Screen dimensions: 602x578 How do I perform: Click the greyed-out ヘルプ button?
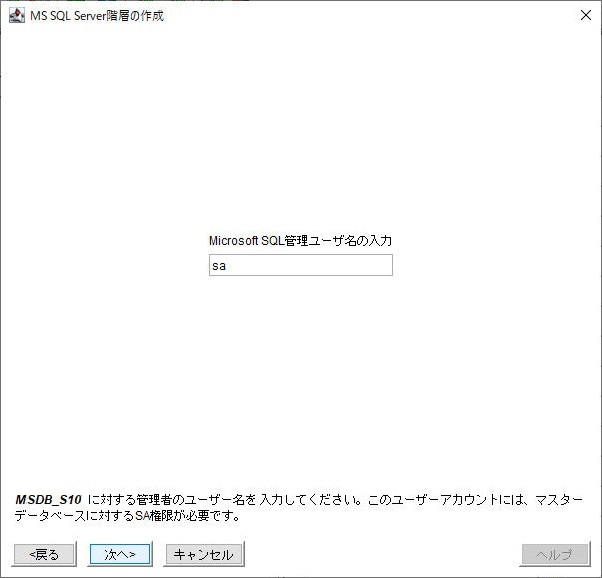tap(554, 554)
